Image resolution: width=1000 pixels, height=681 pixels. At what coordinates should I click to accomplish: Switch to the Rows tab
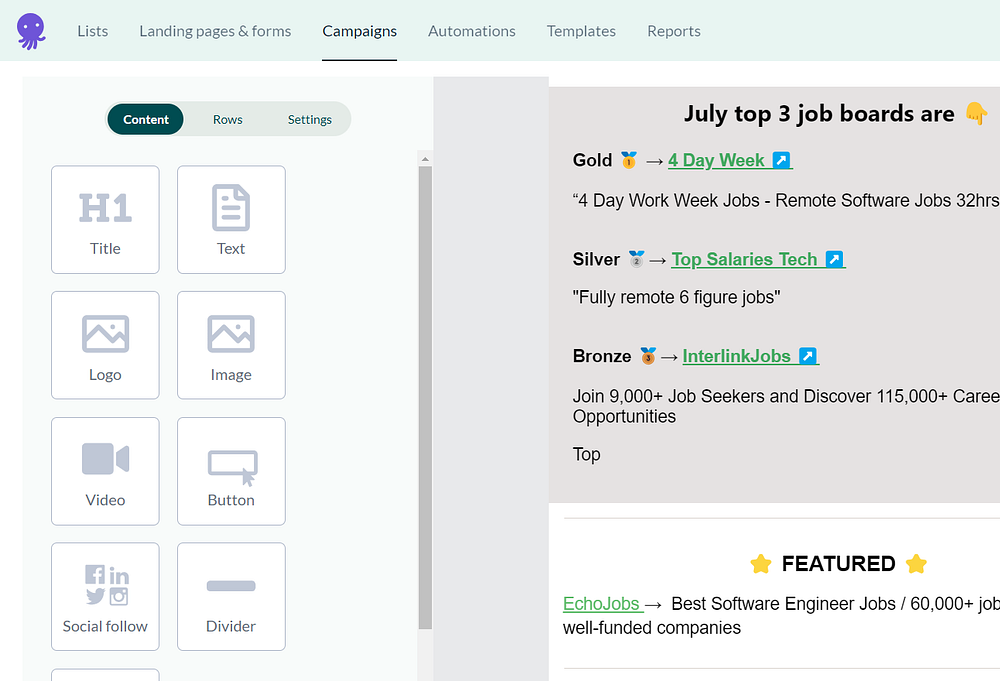coord(228,119)
